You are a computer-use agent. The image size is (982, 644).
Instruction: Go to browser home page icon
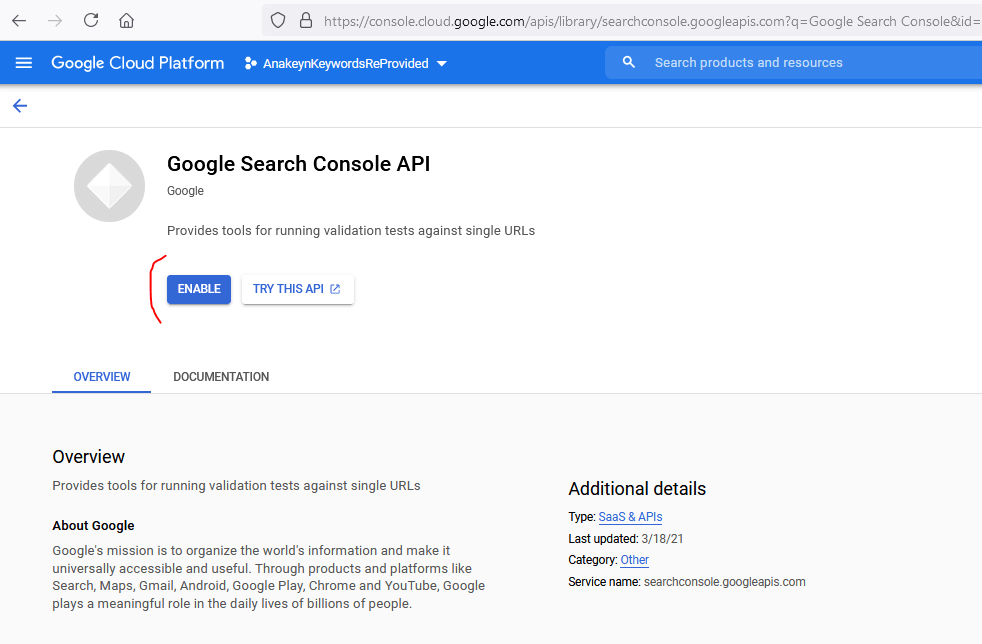(127, 21)
